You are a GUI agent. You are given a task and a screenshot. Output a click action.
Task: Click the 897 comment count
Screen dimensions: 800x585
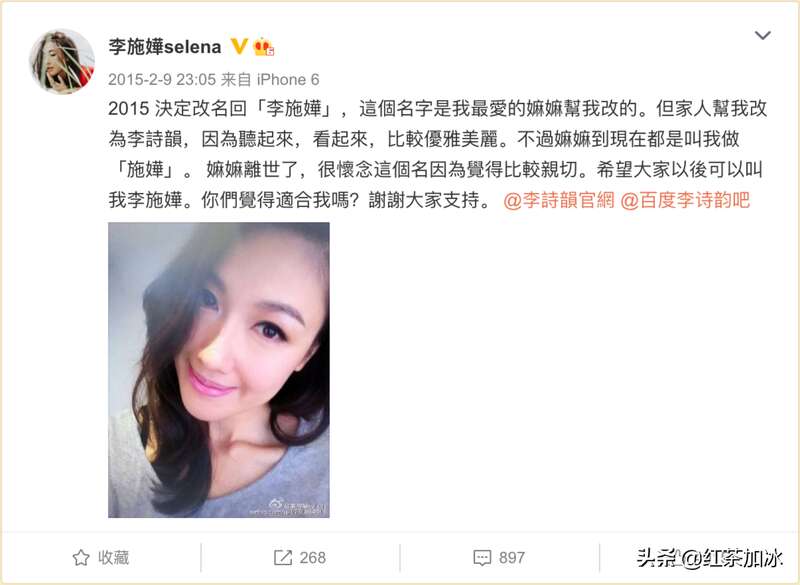(x=512, y=557)
